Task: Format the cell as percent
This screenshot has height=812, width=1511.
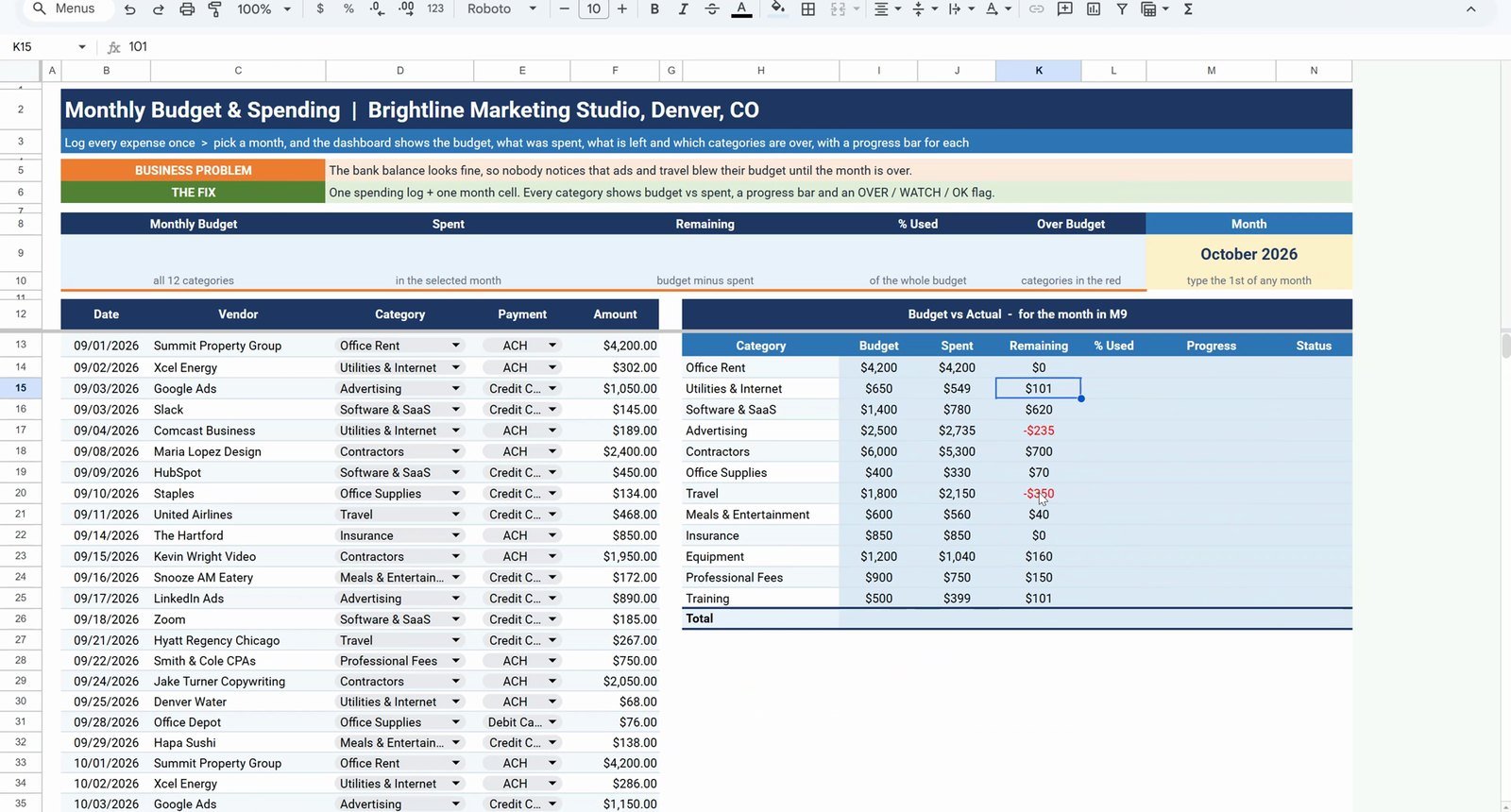Action: [x=348, y=9]
